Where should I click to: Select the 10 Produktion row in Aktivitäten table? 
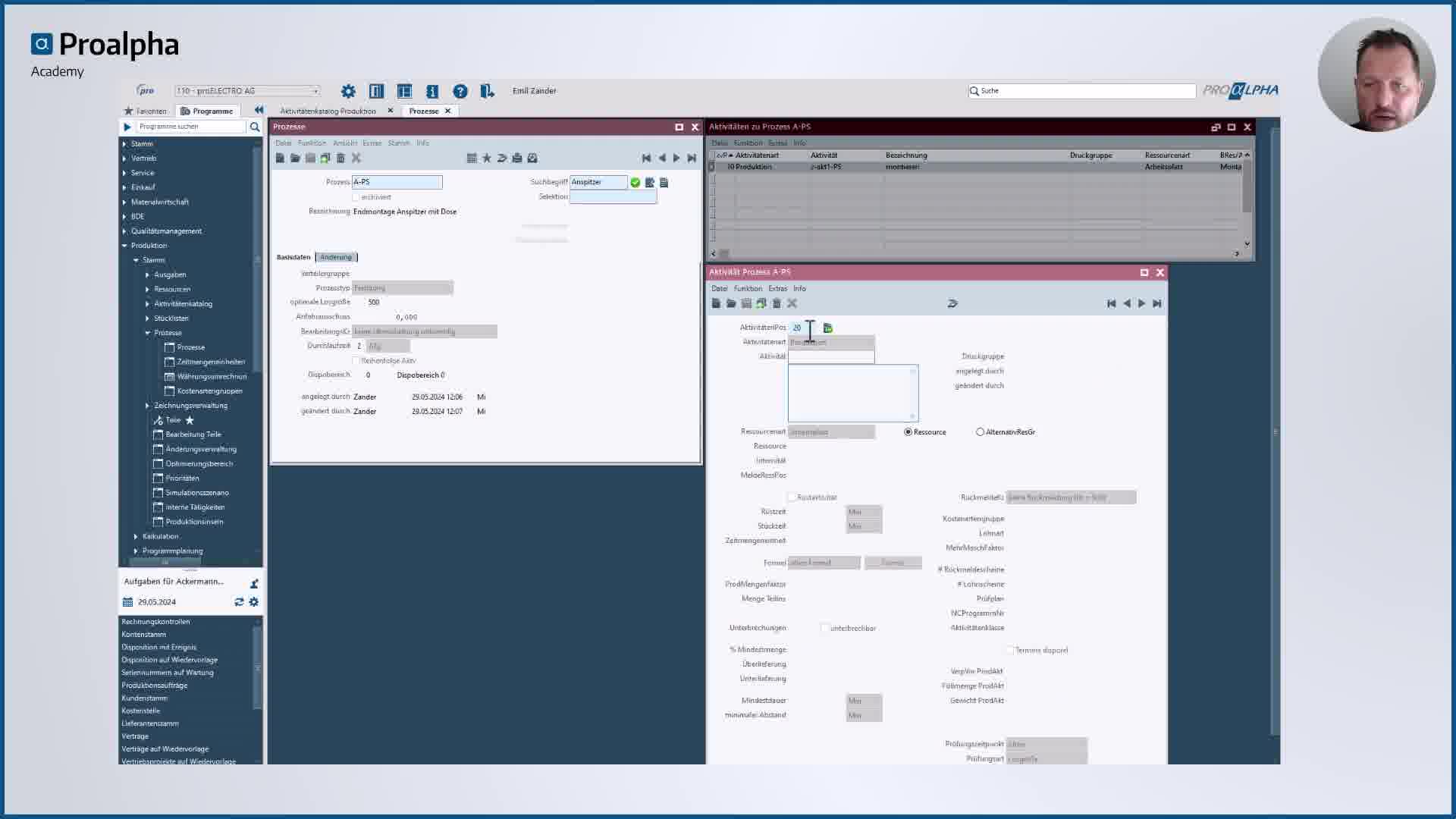point(977,167)
